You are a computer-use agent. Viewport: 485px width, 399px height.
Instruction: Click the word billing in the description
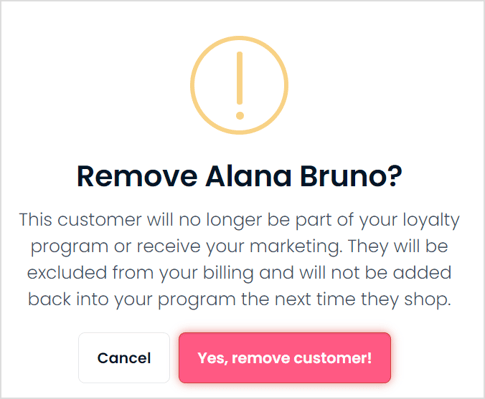[228, 273]
